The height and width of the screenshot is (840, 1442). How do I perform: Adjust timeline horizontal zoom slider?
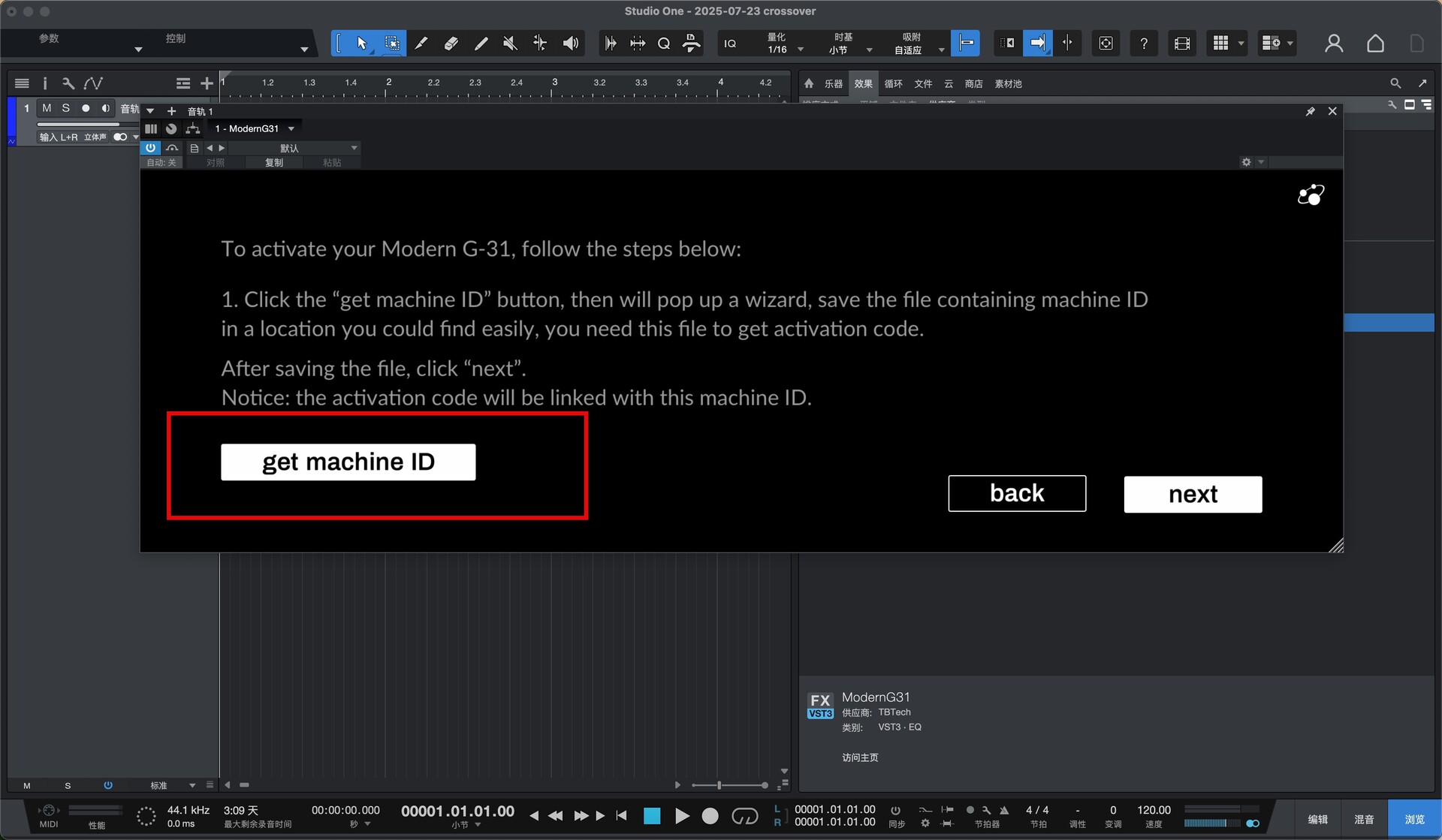click(x=729, y=785)
